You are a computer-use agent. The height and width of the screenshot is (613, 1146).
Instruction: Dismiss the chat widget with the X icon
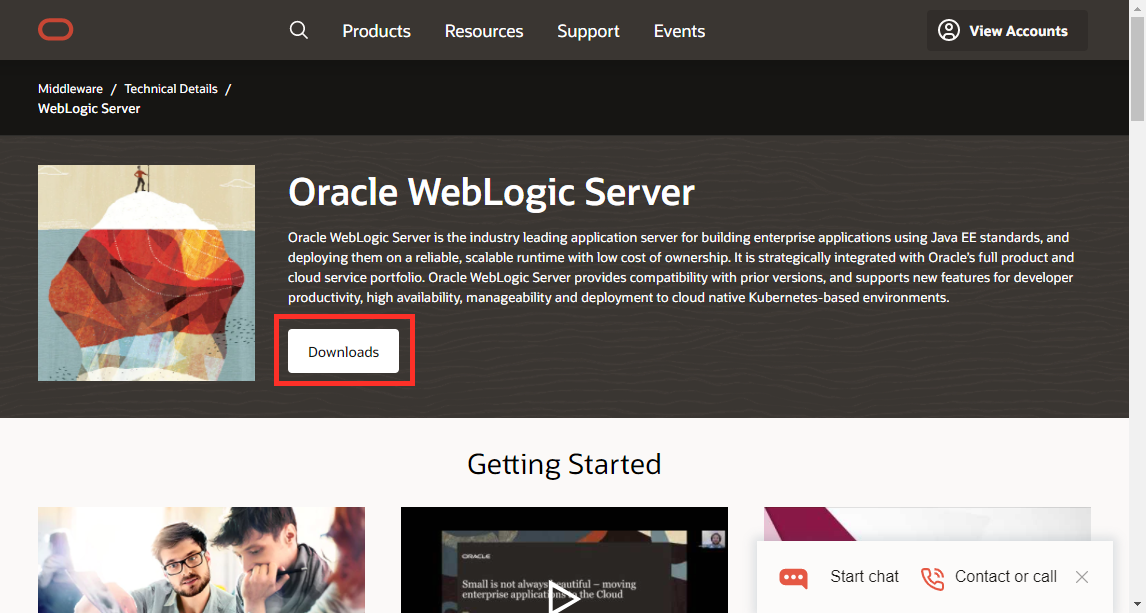[1082, 577]
